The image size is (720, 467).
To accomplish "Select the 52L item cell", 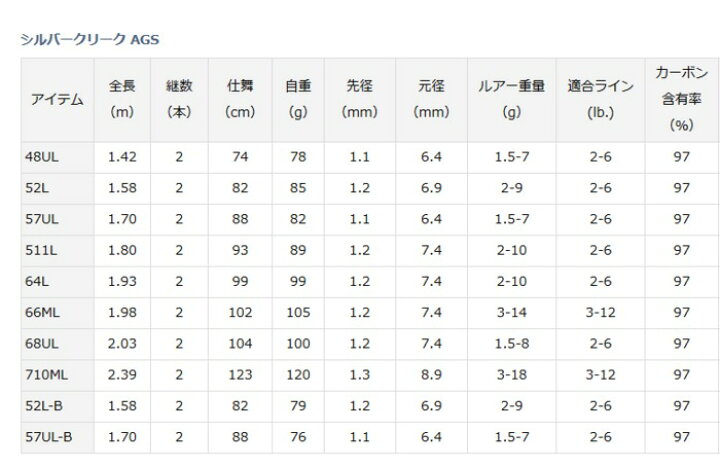I will pyautogui.click(x=57, y=188).
